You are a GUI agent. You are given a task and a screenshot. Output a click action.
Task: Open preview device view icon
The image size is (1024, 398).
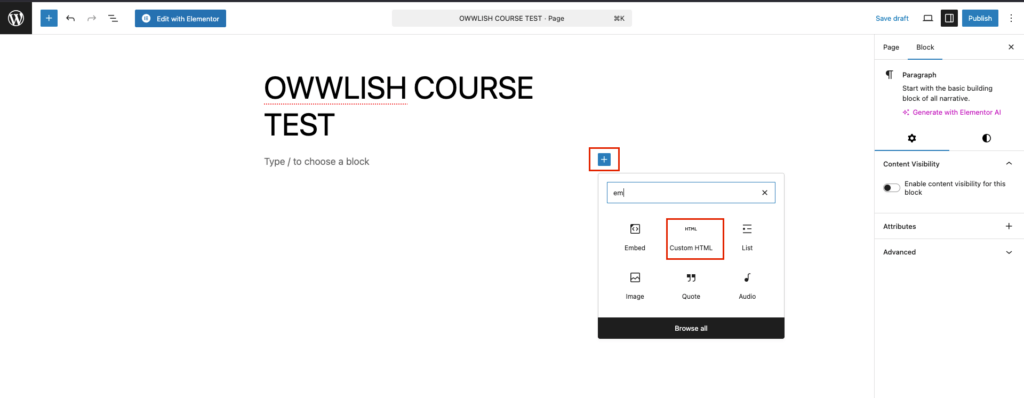(927, 18)
